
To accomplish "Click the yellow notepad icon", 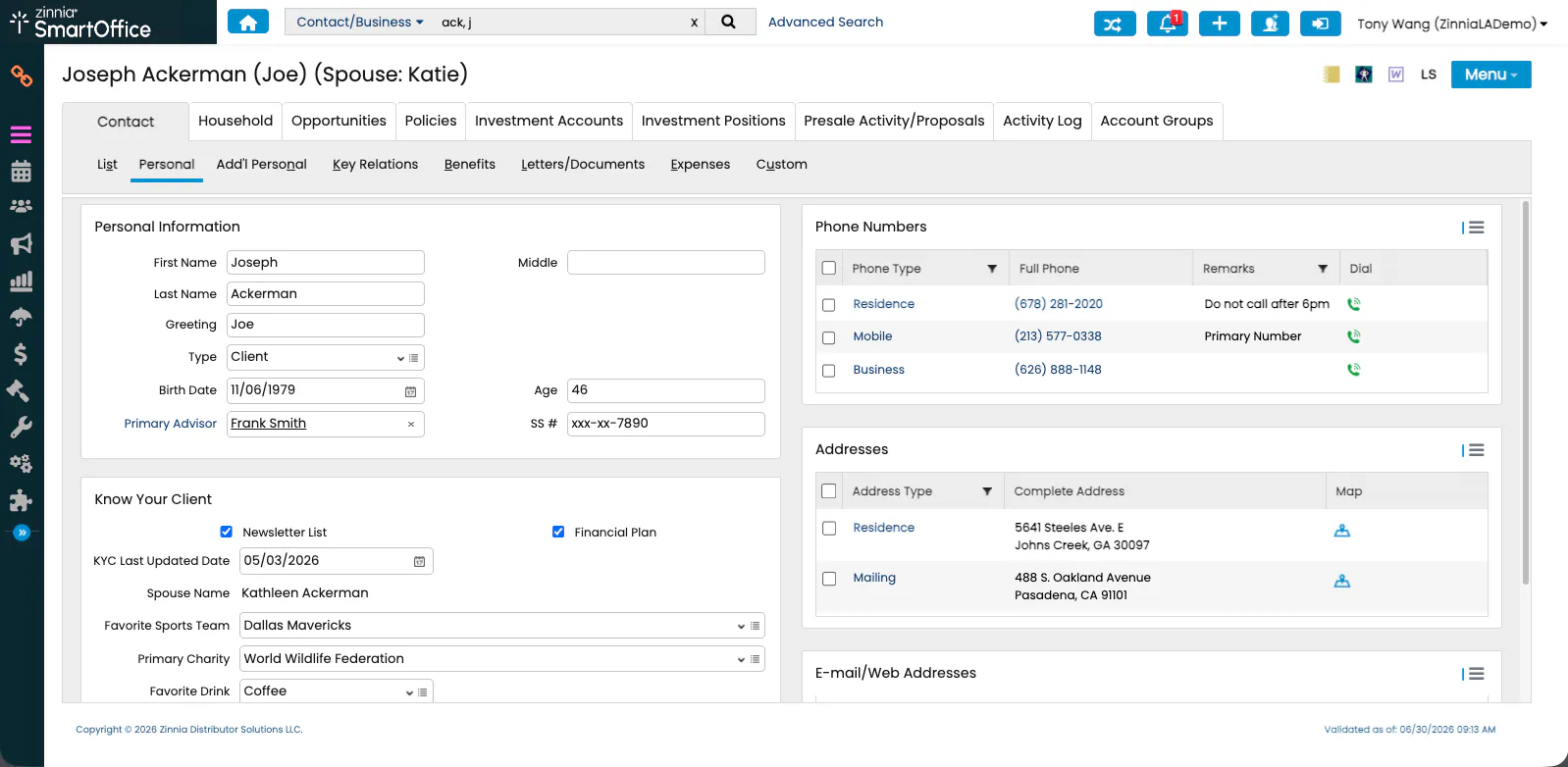I will (x=1332, y=75).
